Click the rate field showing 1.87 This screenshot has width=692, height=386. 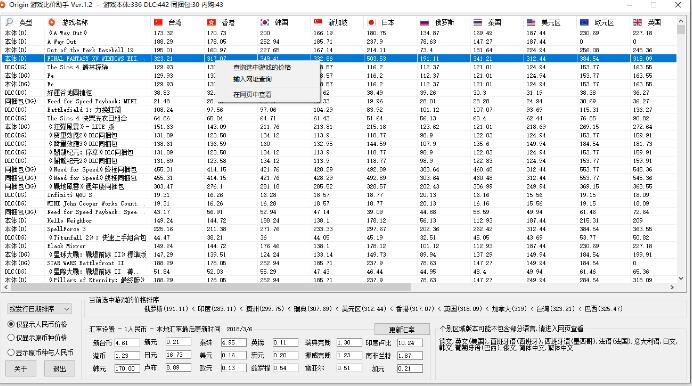409,355
